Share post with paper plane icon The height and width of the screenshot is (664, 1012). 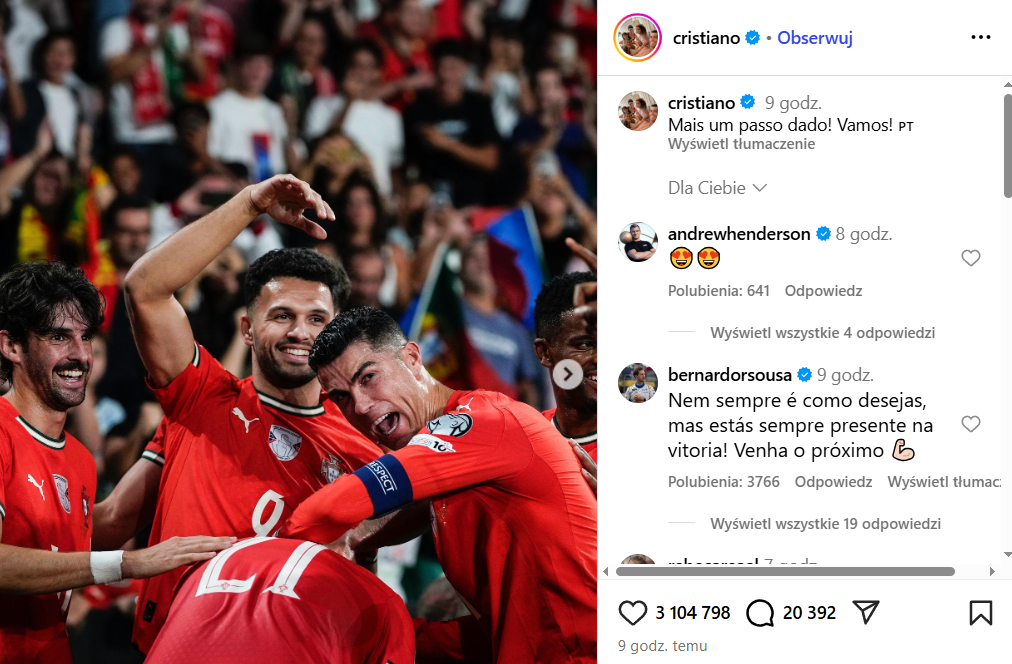tap(865, 612)
